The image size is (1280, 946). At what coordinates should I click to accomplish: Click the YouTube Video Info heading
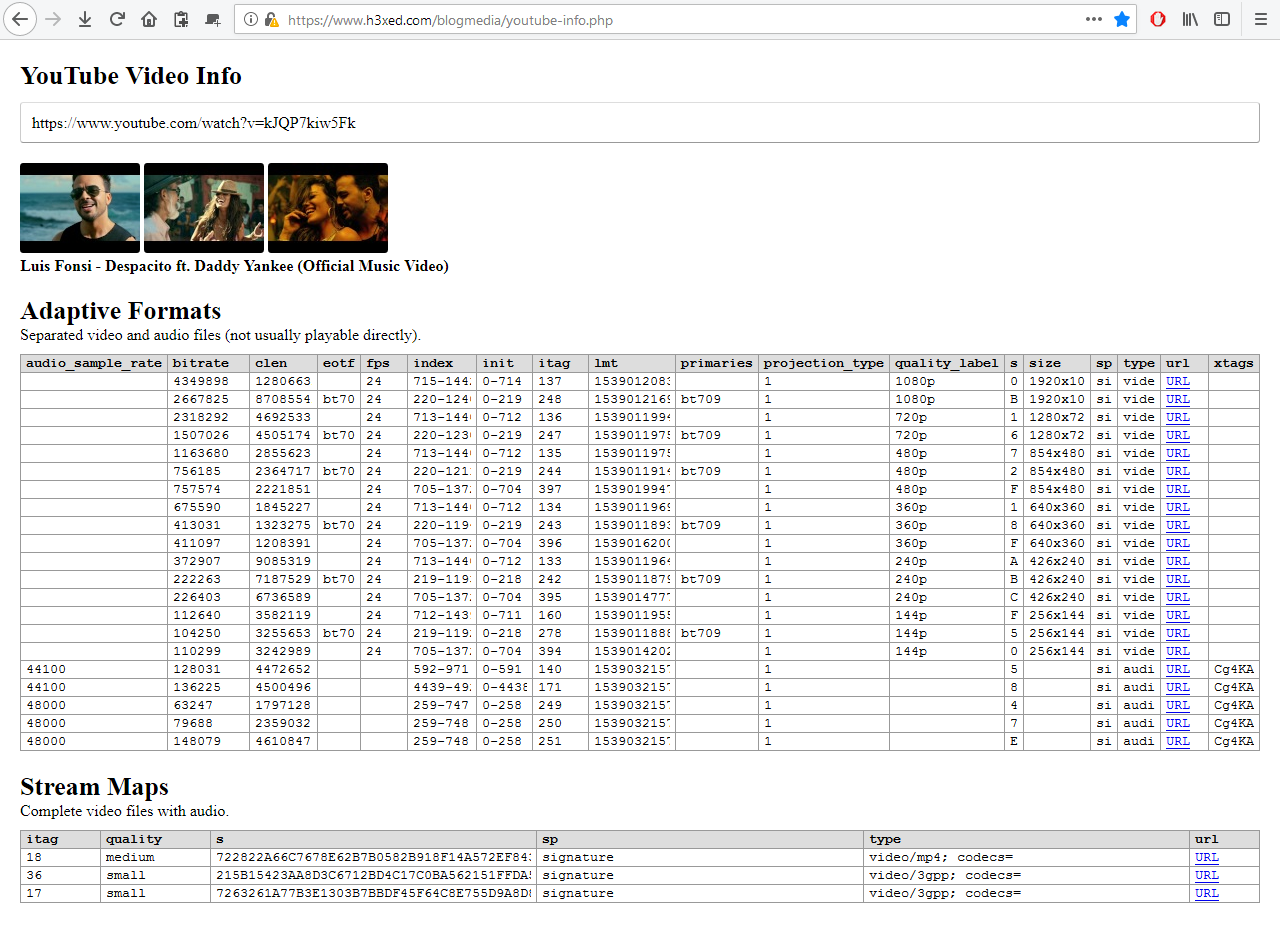pos(131,76)
